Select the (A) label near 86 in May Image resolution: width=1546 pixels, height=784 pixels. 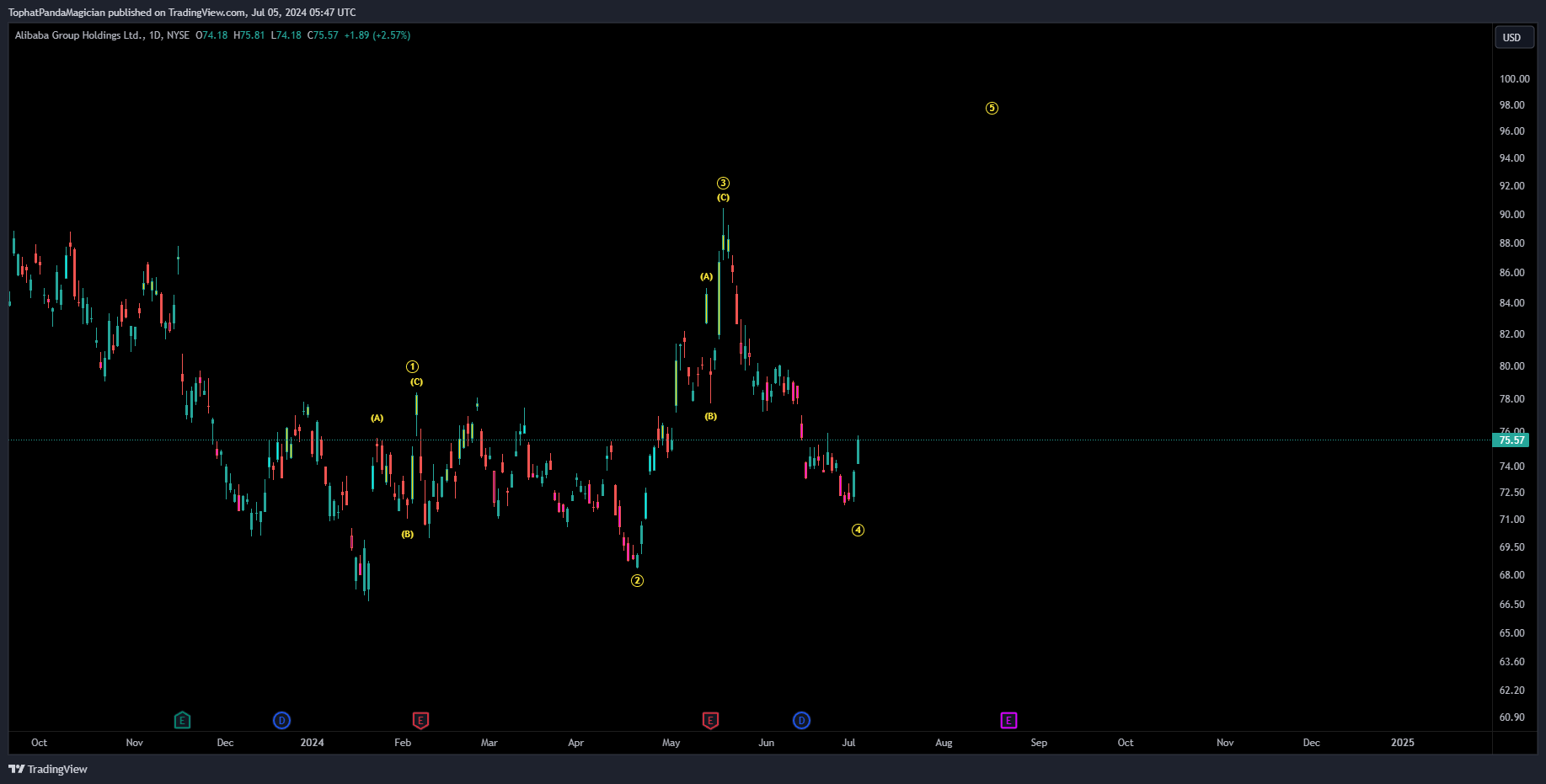[x=706, y=276]
